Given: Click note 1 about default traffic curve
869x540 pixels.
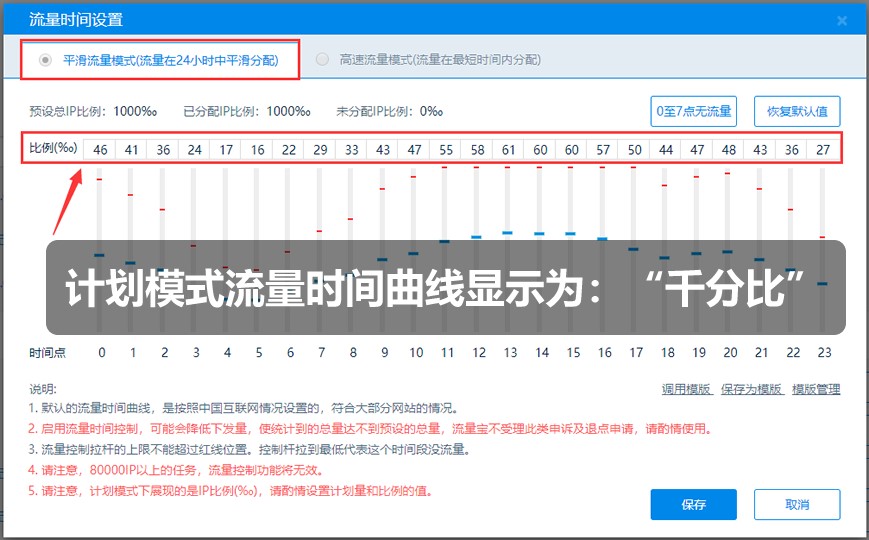Looking at the screenshot, I should pos(244,409).
